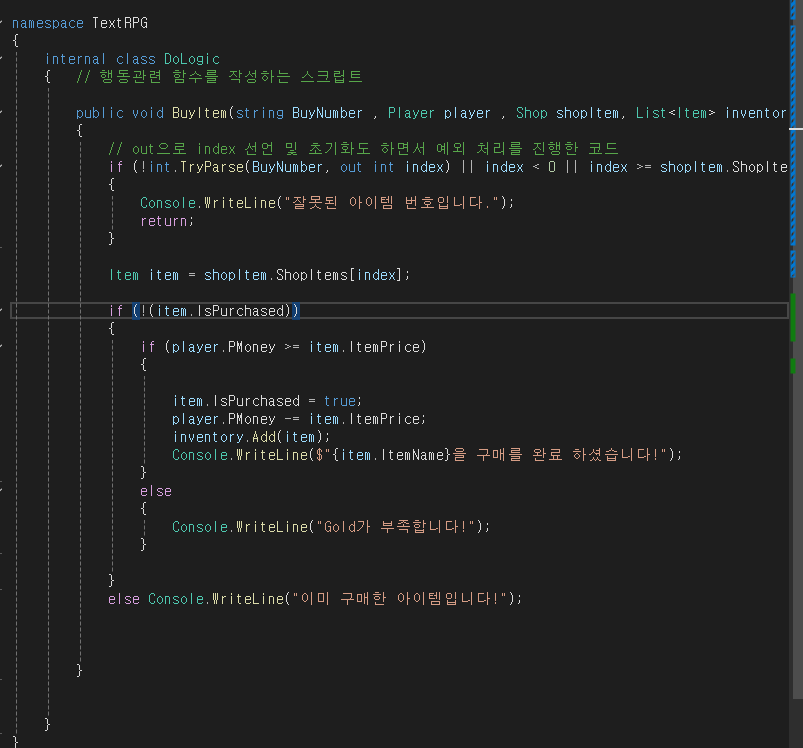
Task: Click 'Item' type in the item declaration
Action: [123, 275]
